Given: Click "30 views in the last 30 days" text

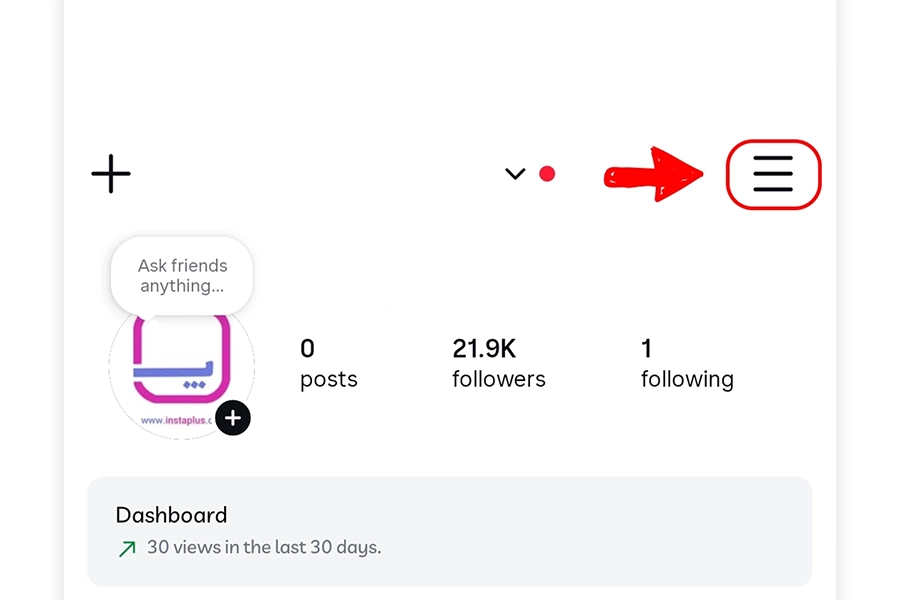Looking at the screenshot, I should click(x=264, y=548).
